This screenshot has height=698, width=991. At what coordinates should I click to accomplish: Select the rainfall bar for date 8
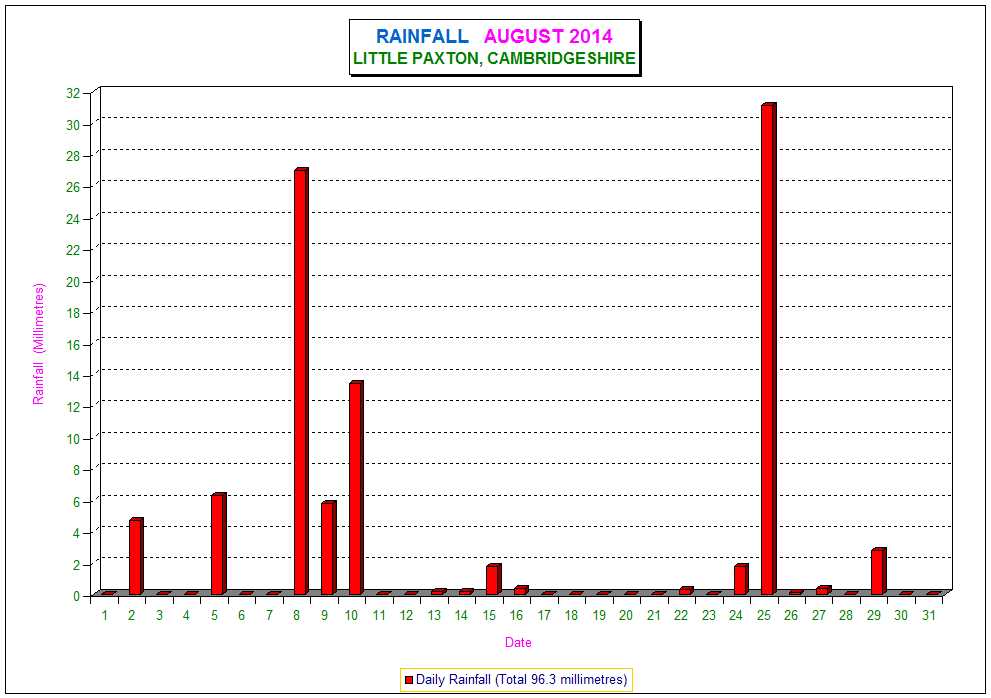[x=301, y=382]
